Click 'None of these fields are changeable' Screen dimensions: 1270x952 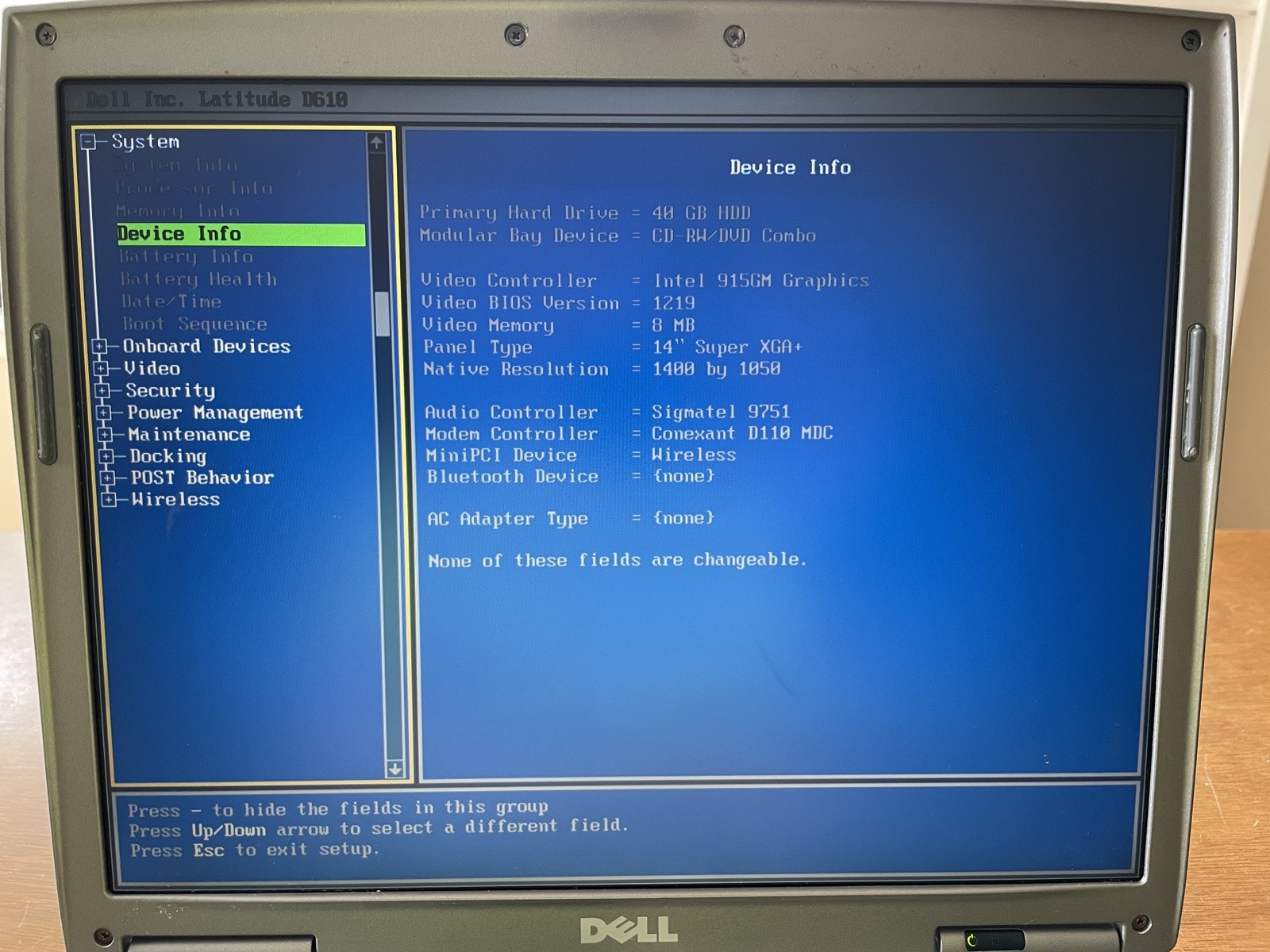coord(617,561)
